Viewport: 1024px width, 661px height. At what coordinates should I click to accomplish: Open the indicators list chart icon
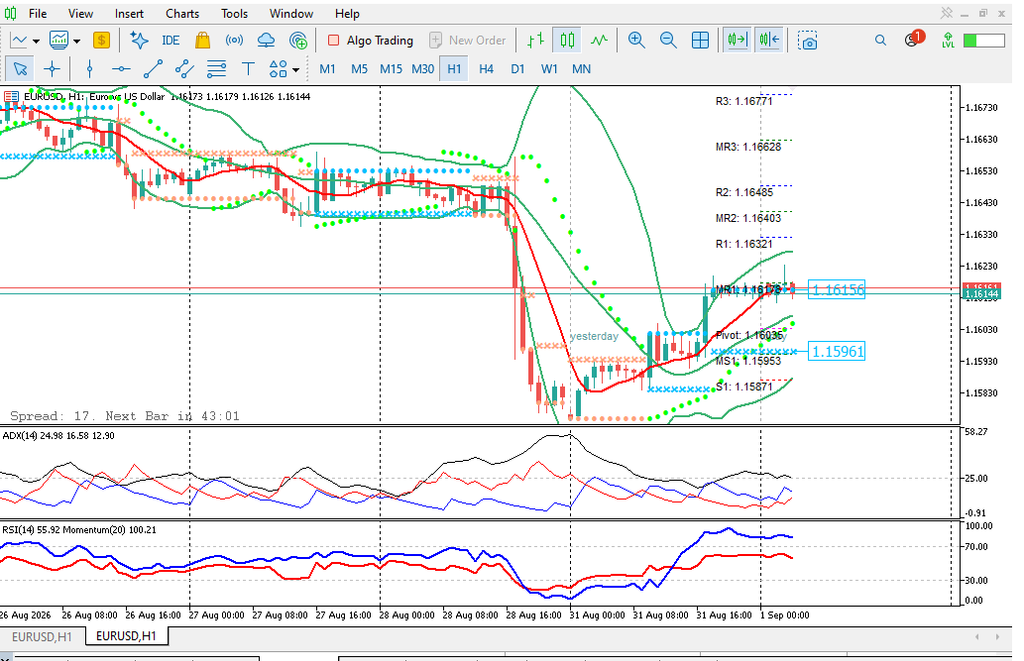tap(59, 40)
